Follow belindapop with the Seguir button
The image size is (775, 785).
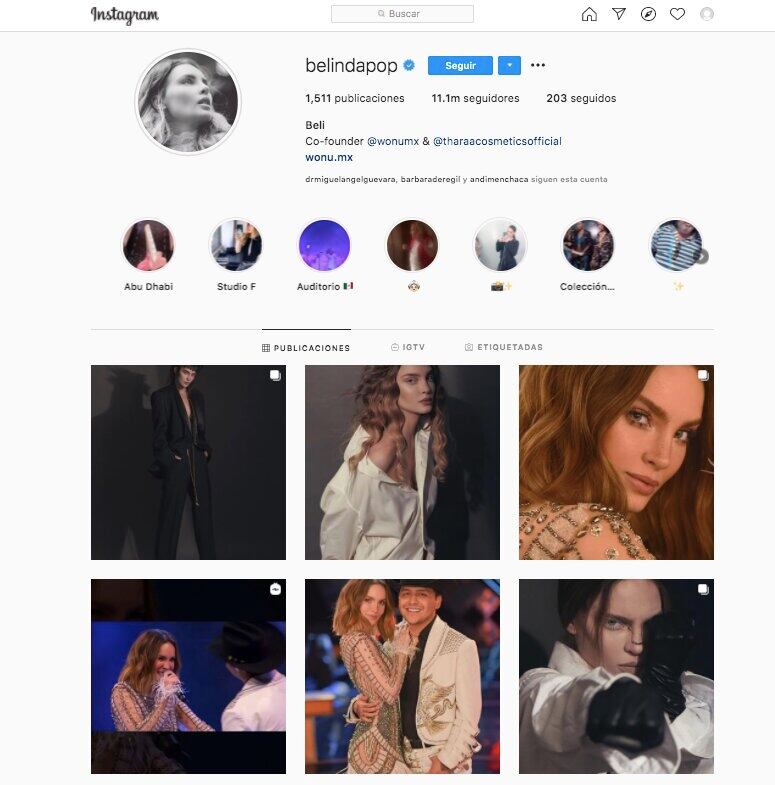click(x=460, y=66)
